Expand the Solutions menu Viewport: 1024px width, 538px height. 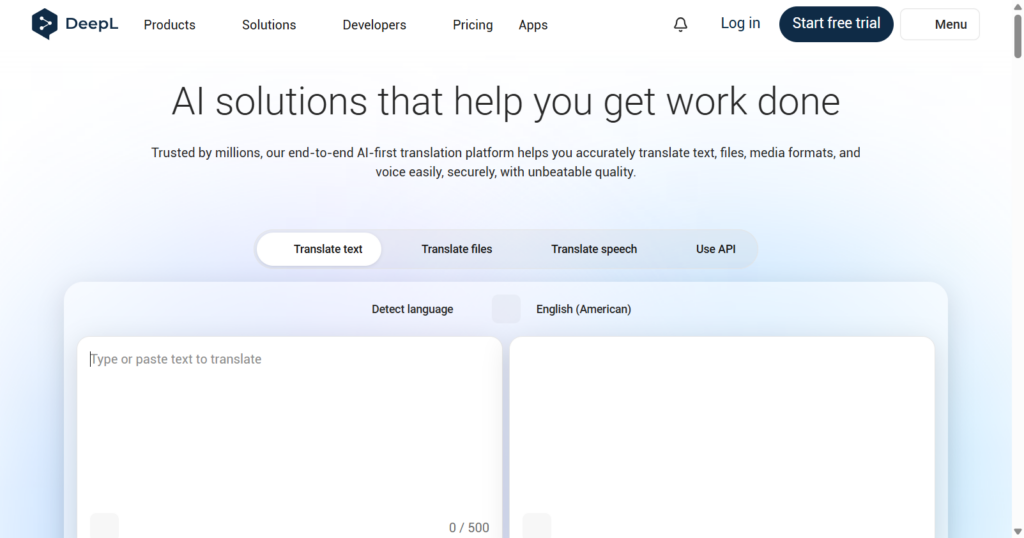pos(268,25)
